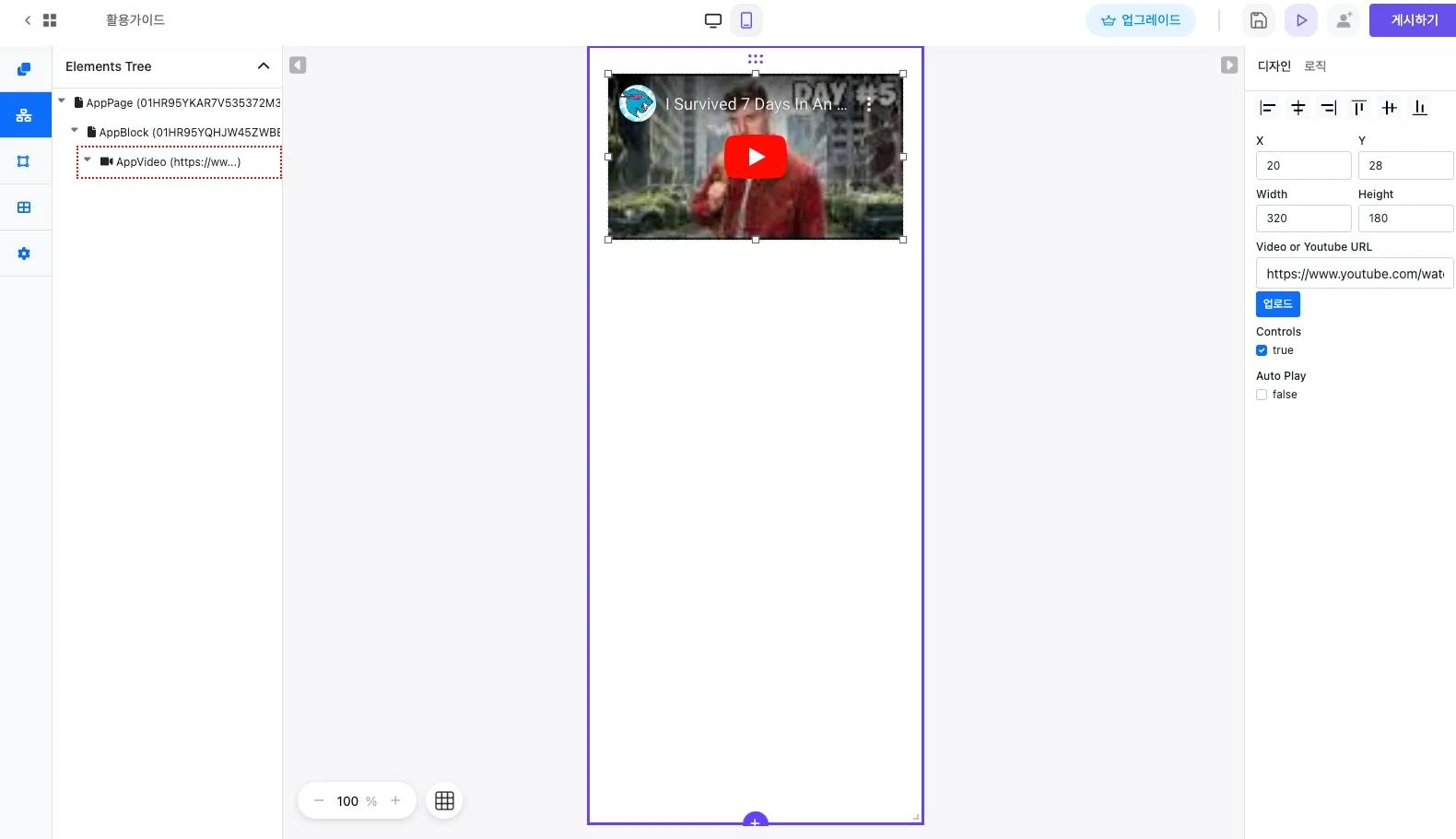Viewport: 1456px width, 839px height.
Task: Open the settings gear in left sidebar
Action: (x=24, y=254)
